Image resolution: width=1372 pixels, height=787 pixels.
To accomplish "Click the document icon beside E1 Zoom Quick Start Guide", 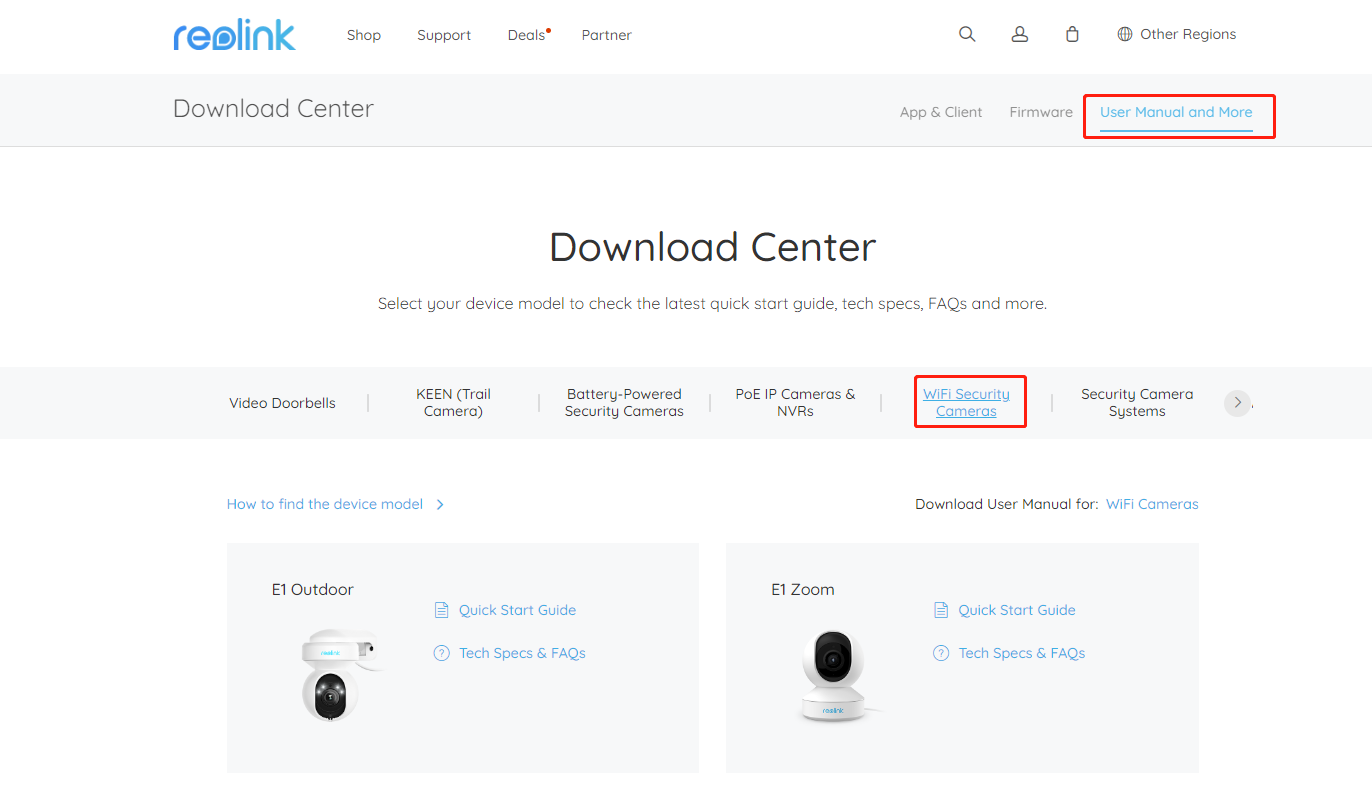I will tap(940, 610).
